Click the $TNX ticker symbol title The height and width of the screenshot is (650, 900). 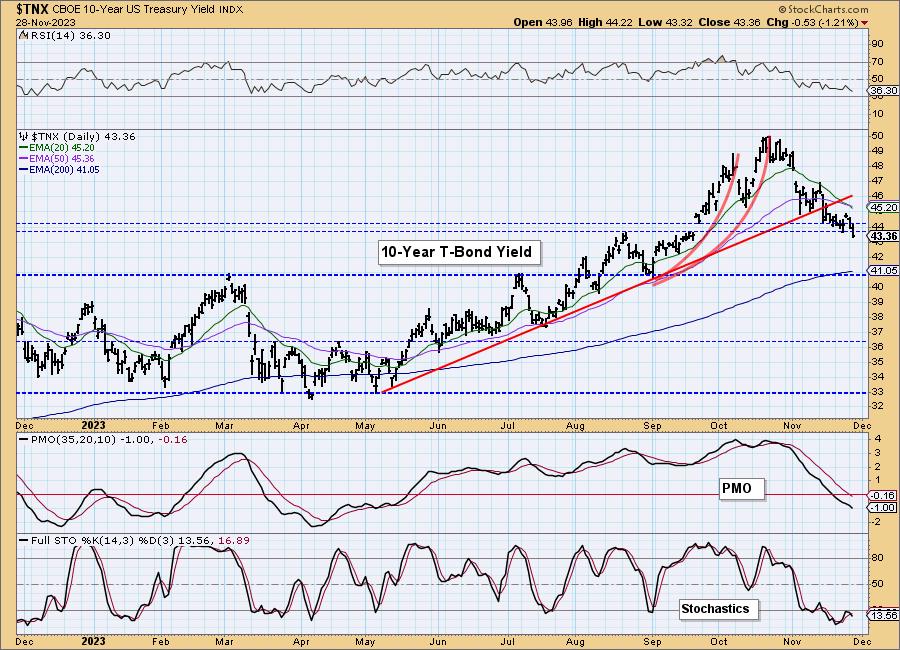[33, 9]
